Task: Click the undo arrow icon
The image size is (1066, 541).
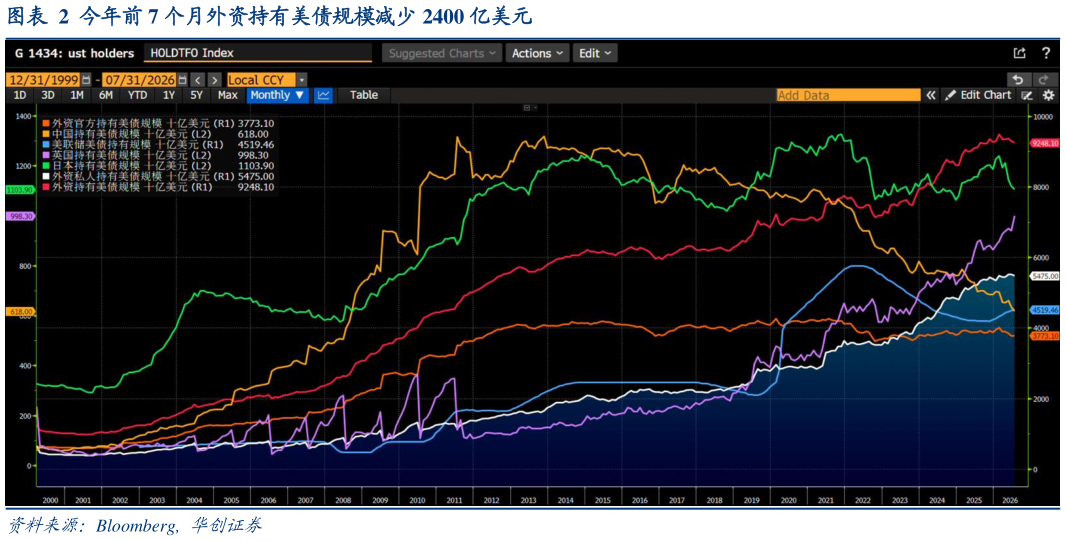Action: (x=1018, y=80)
